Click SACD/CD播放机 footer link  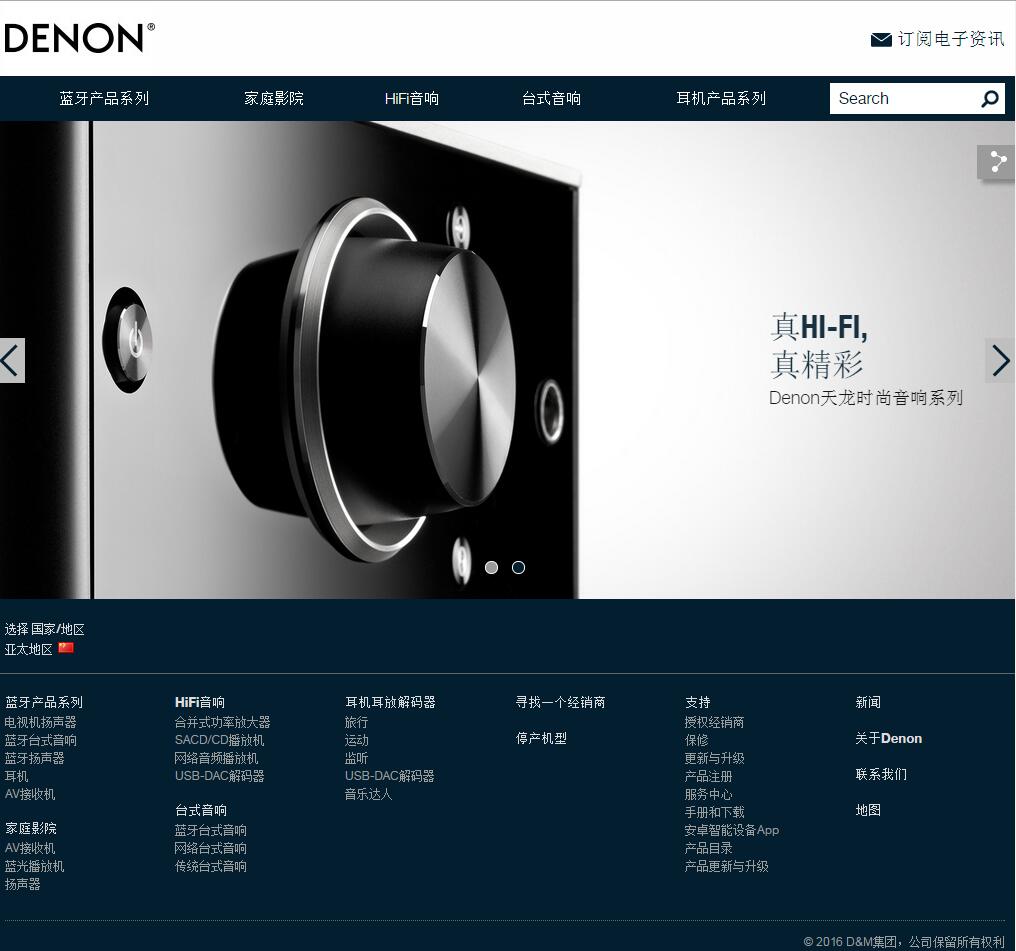coord(219,740)
